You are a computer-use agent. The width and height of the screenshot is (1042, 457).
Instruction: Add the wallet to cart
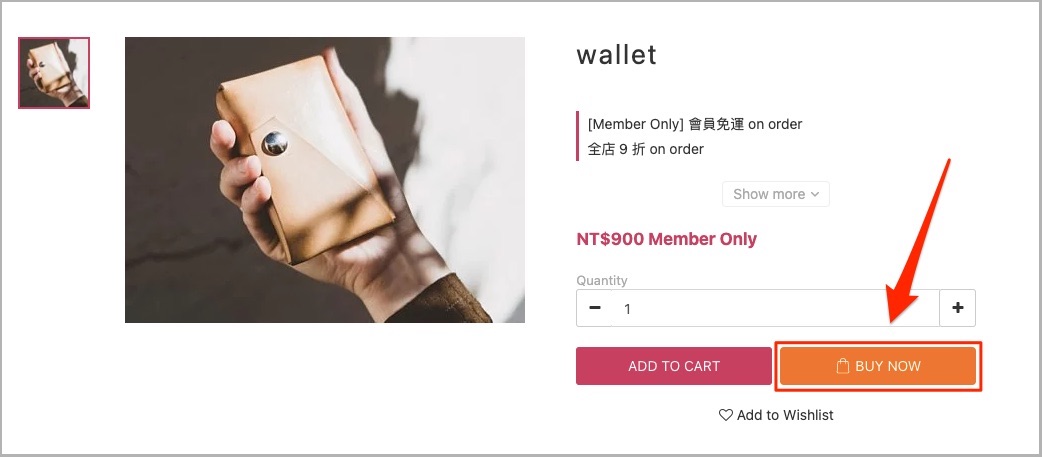click(x=674, y=366)
